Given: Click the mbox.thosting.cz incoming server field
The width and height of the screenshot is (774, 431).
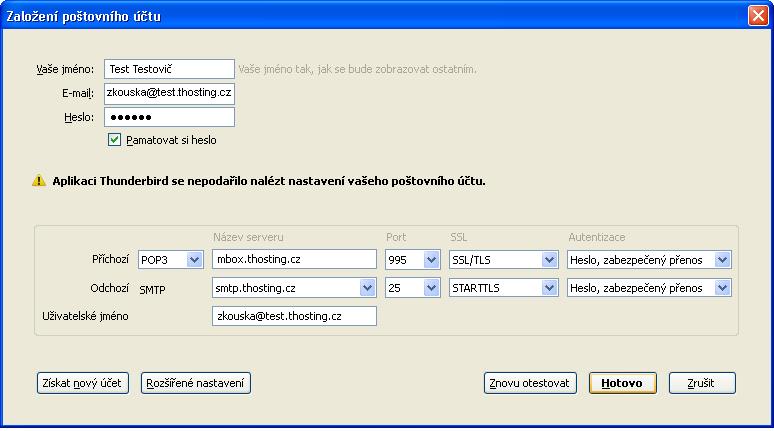Looking at the screenshot, I should click(294, 260).
